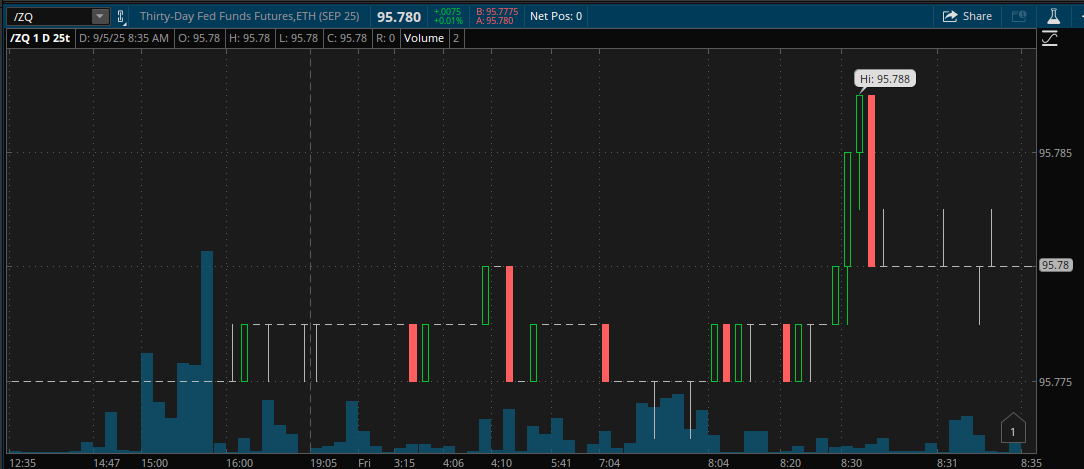Click the 95.785 price axis label
This screenshot has height=469, width=1084.
[x=1056, y=151]
